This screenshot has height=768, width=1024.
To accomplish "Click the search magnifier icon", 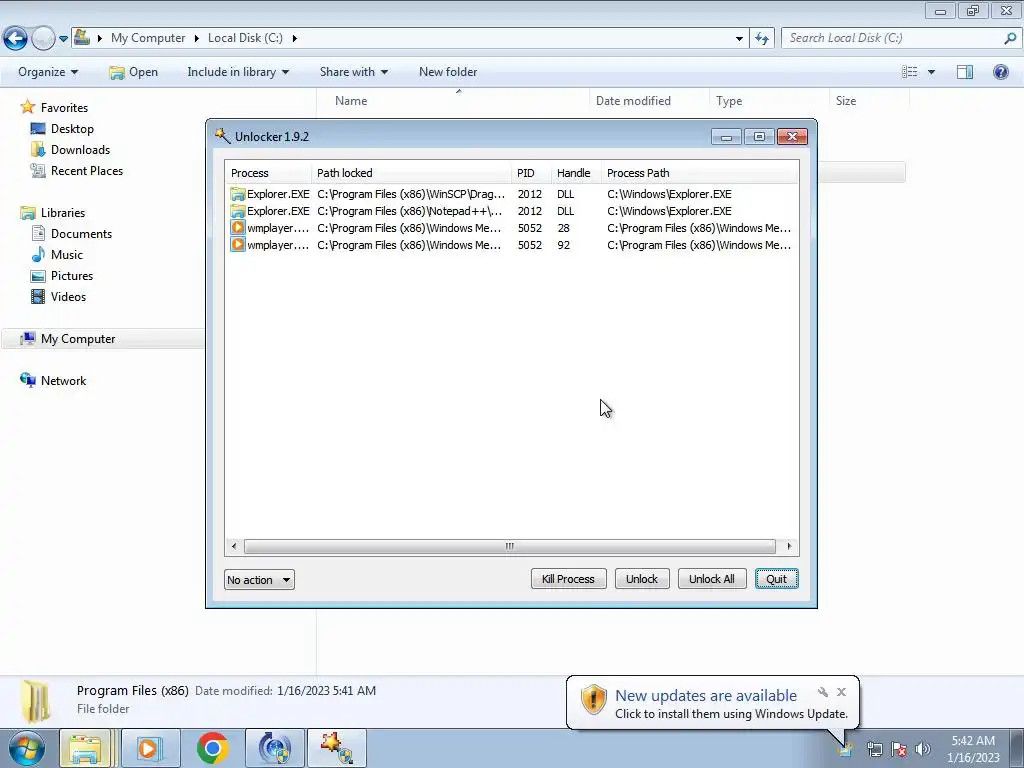I will pyautogui.click(x=1010, y=38).
